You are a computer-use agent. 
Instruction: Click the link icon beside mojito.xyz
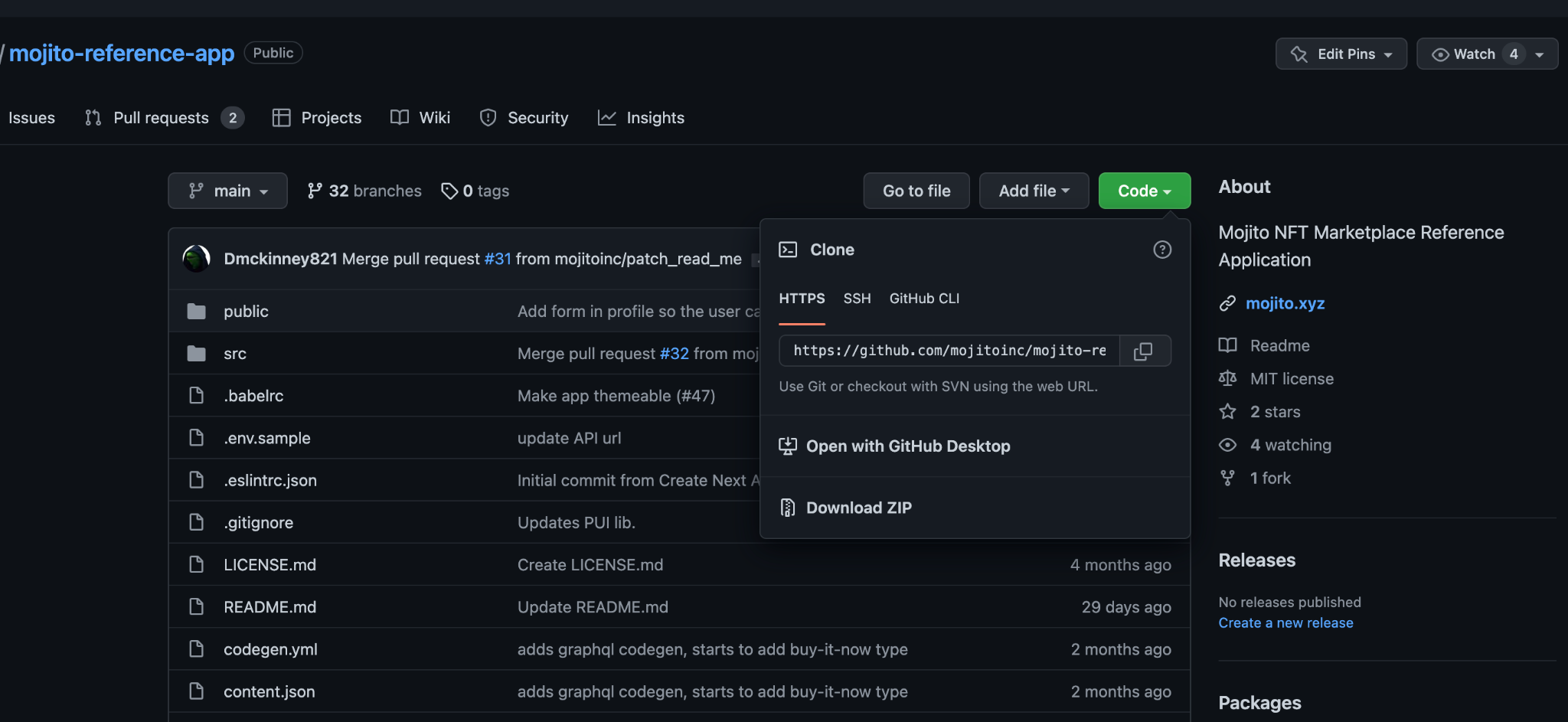pyautogui.click(x=1227, y=303)
